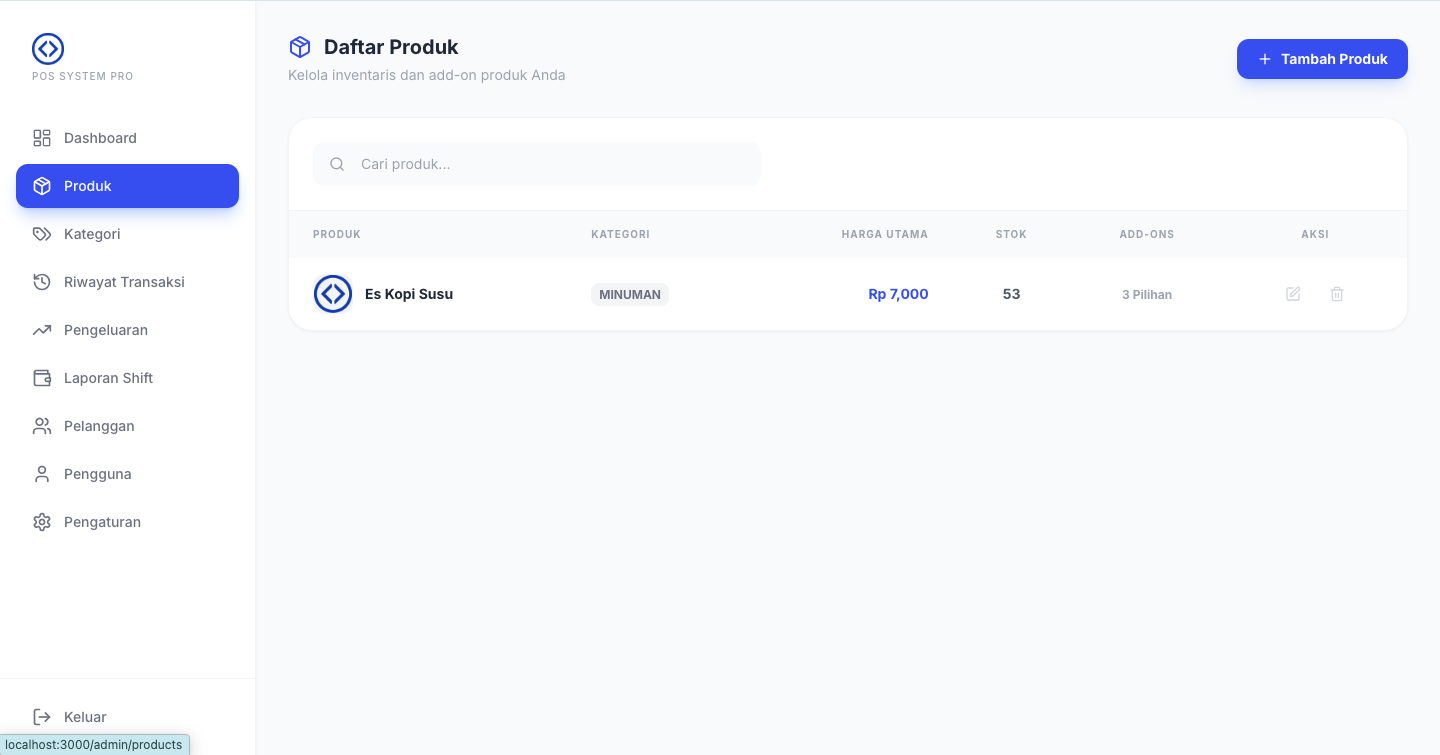The height and width of the screenshot is (755, 1440).
Task: Click the Es Kopi Susu product image
Action: coord(333,294)
